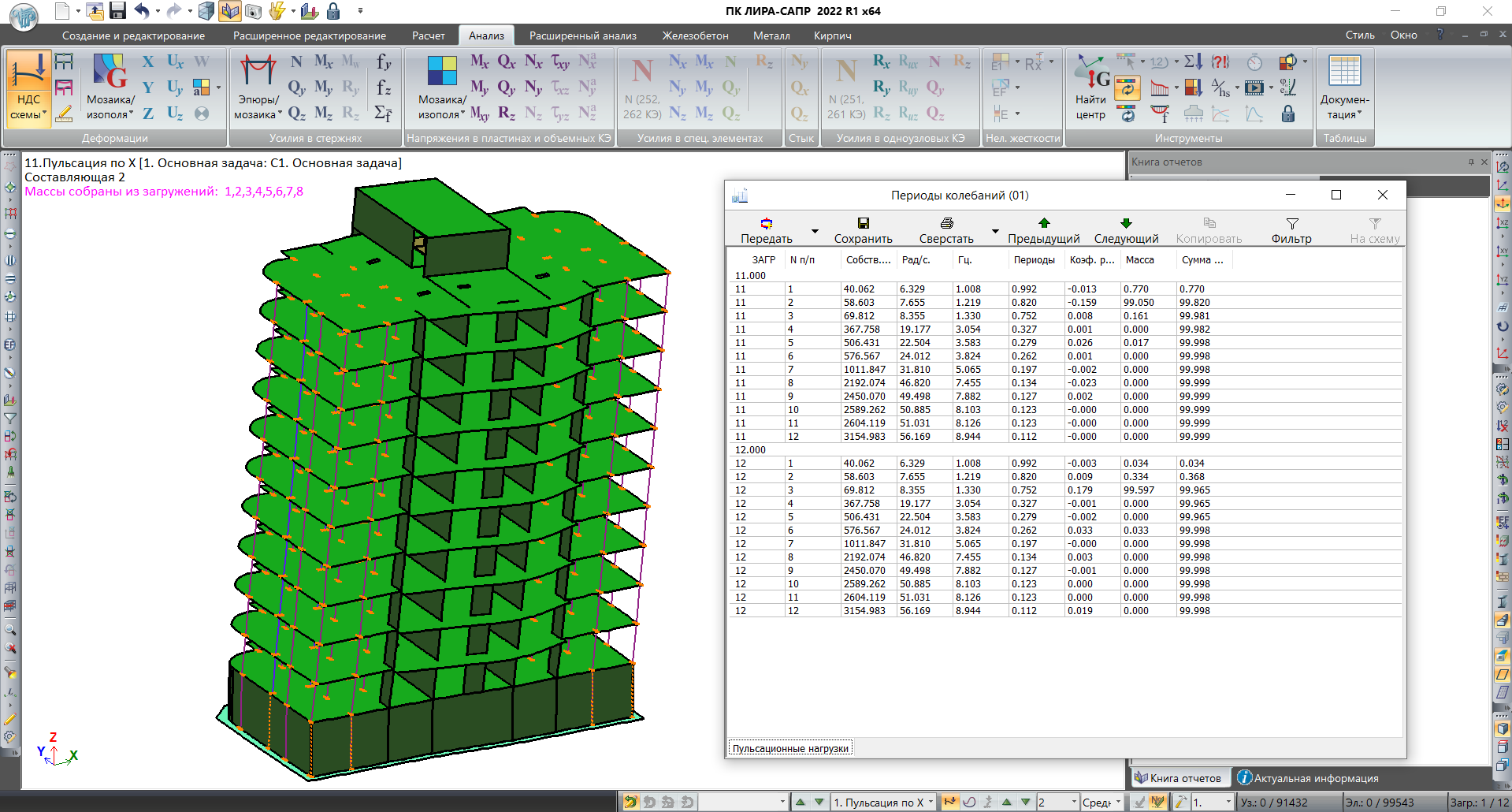Switch to the Железобетон ribbon tab
1512x812 pixels.
tap(695, 35)
